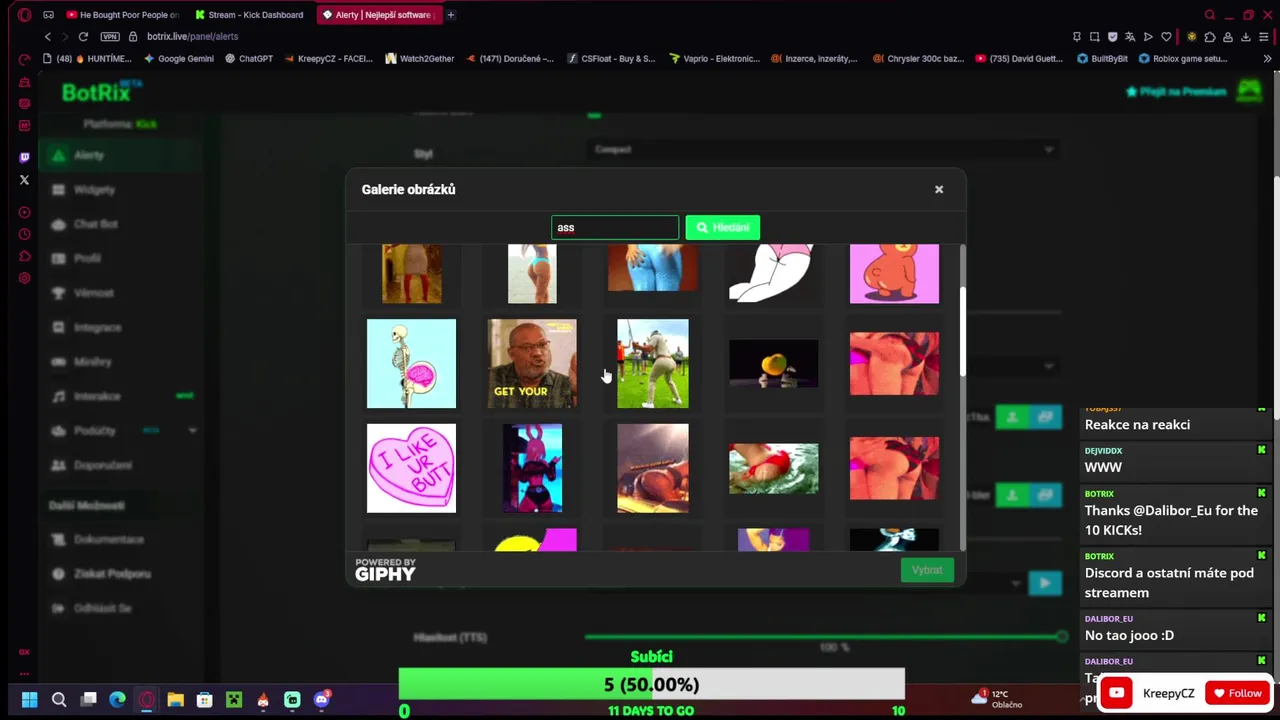Screen dimensions: 1280x720
Task: Click the Opera GX taskbar icon
Action: point(146,700)
